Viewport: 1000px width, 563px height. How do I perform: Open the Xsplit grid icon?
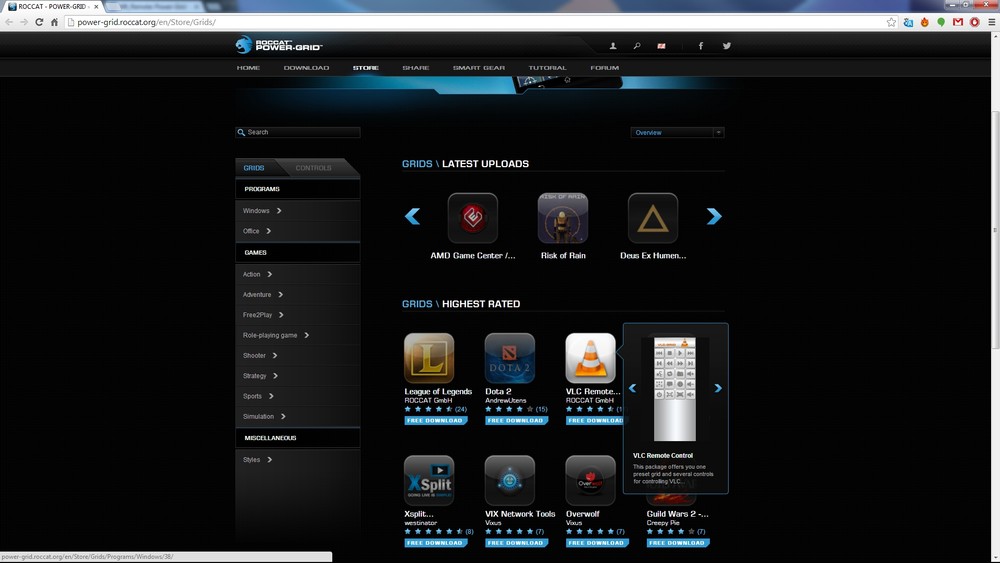(x=429, y=481)
